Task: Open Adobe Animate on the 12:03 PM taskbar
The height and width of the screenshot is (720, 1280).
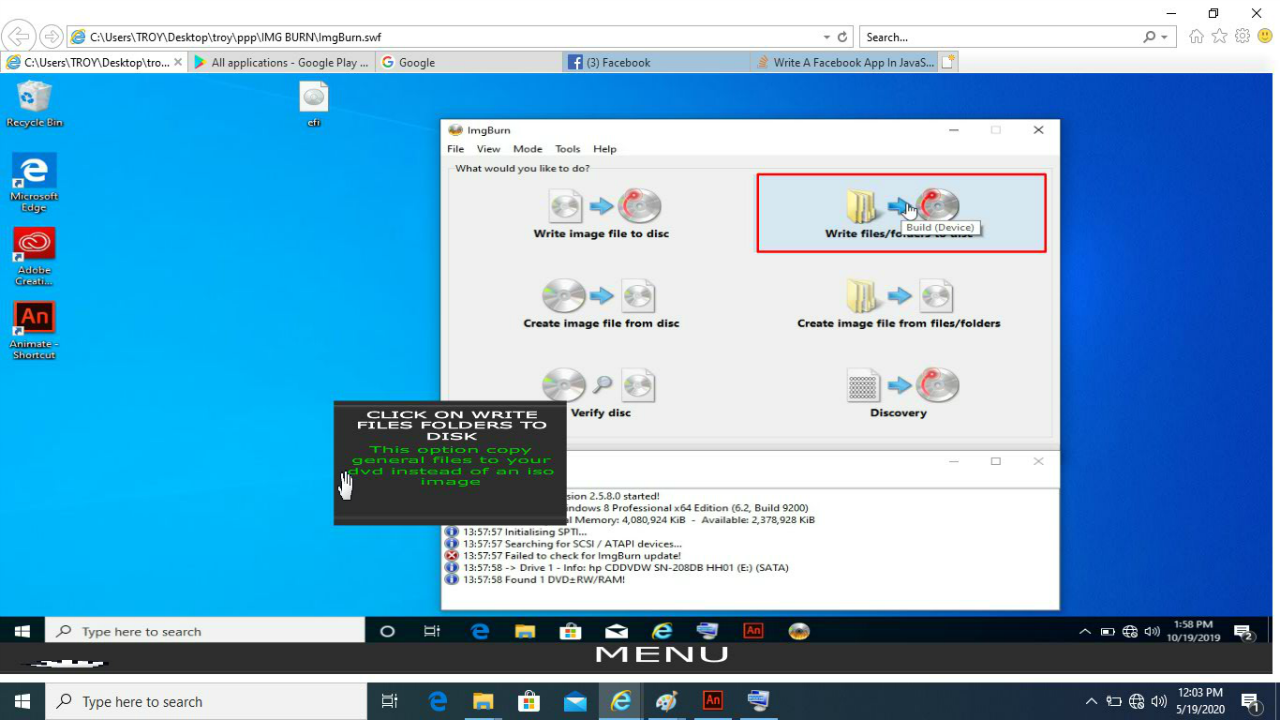Action: pyautogui.click(x=713, y=702)
